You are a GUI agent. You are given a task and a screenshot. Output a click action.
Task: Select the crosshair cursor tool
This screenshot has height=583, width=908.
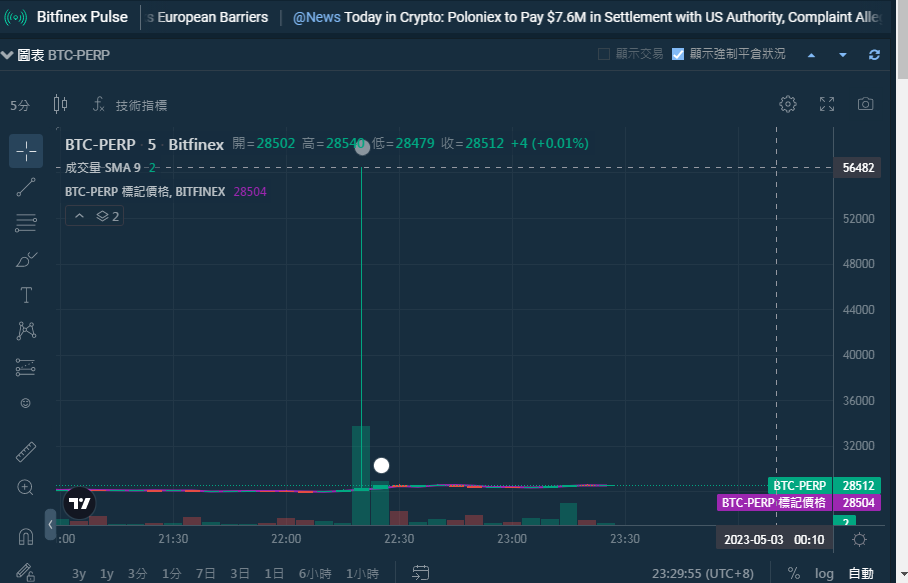click(26, 151)
